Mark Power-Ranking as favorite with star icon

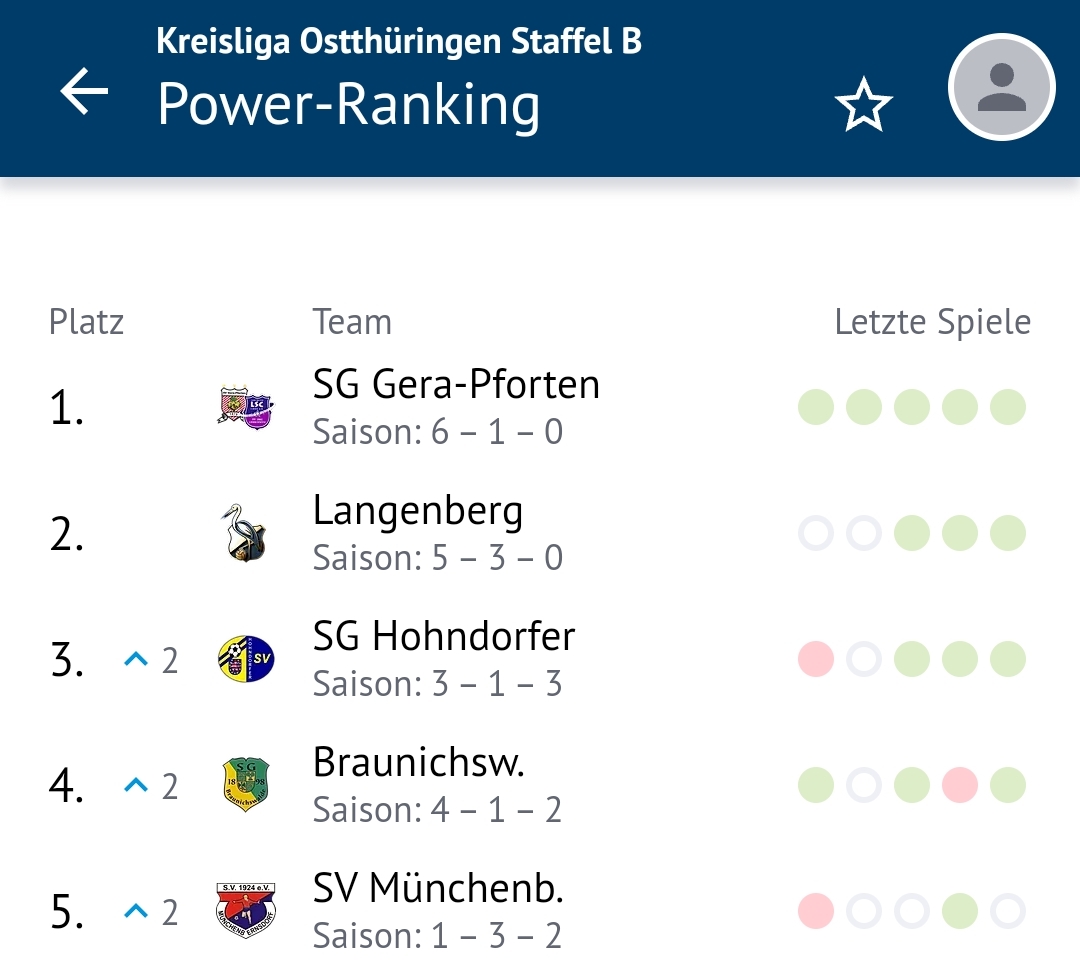[x=863, y=105]
